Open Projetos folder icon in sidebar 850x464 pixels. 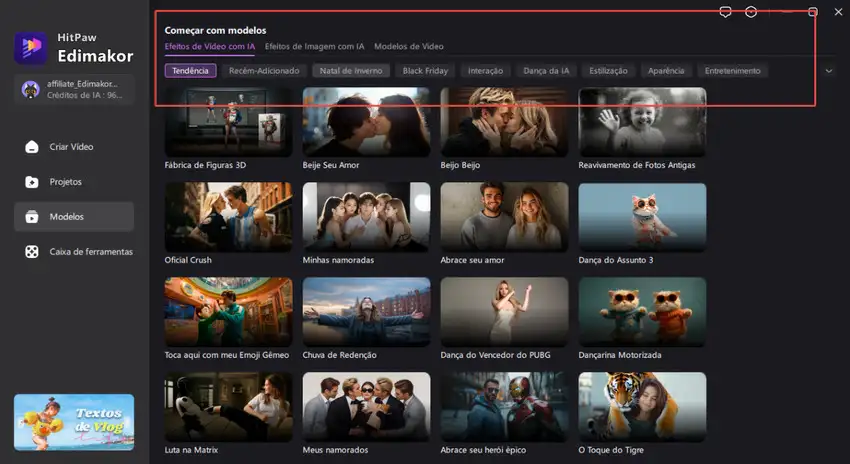32,182
